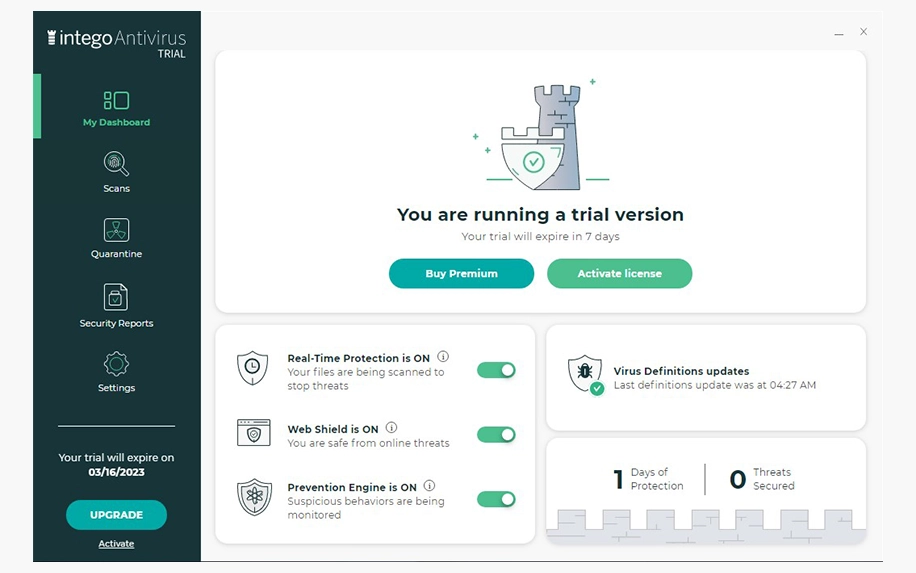Click the info icon beside Real-Time Protection
Viewport: 916px width, 573px height.
click(443, 356)
